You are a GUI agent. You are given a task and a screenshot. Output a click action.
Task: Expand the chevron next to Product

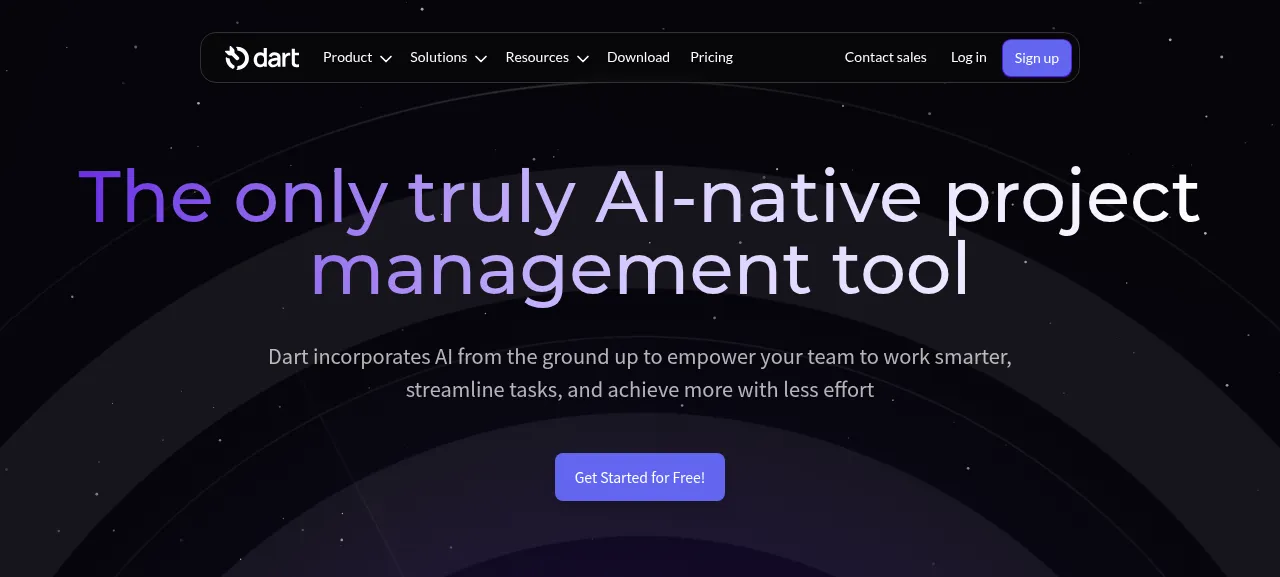click(x=386, y=59)
